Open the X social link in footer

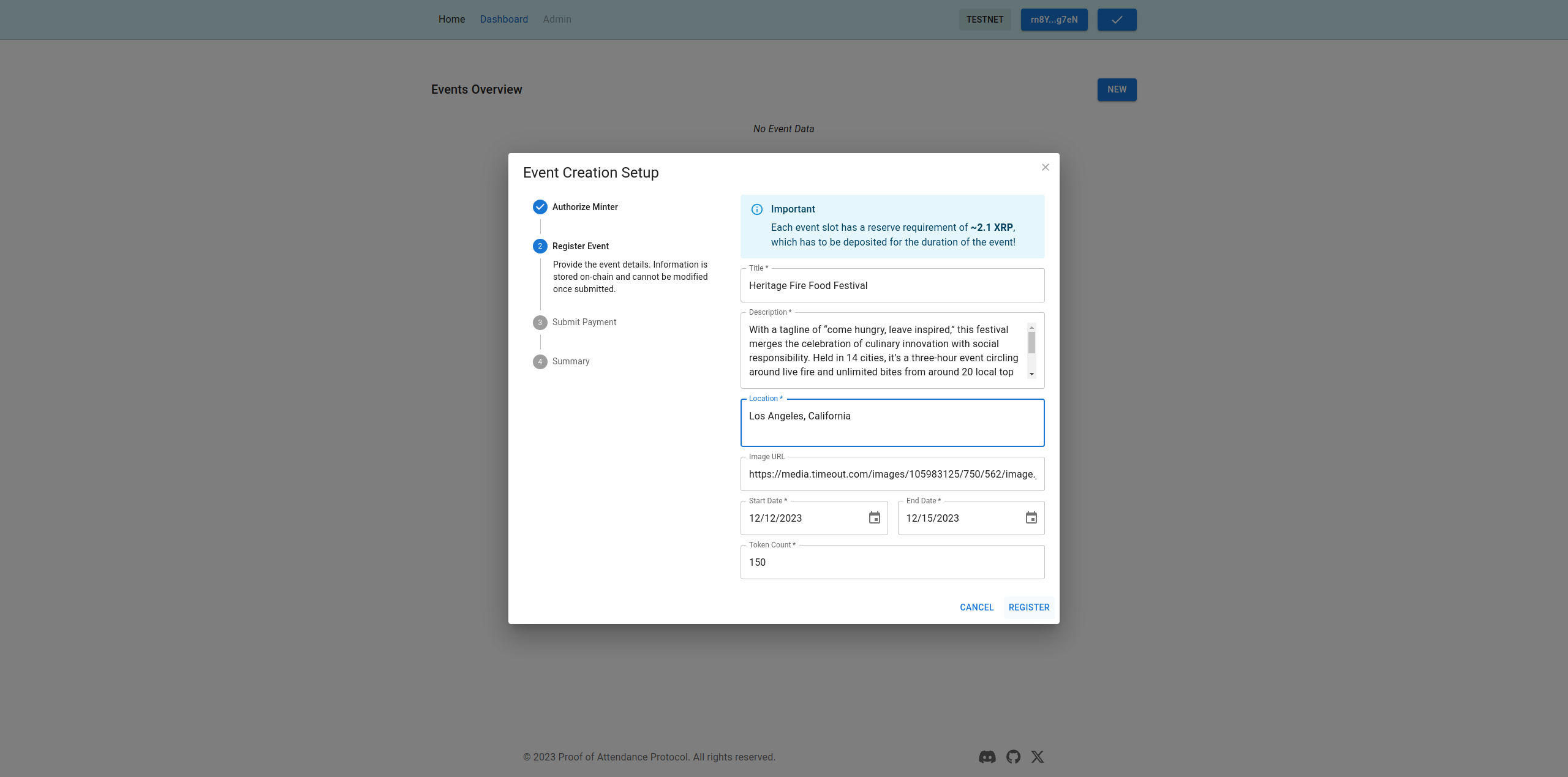(1038, 757)
